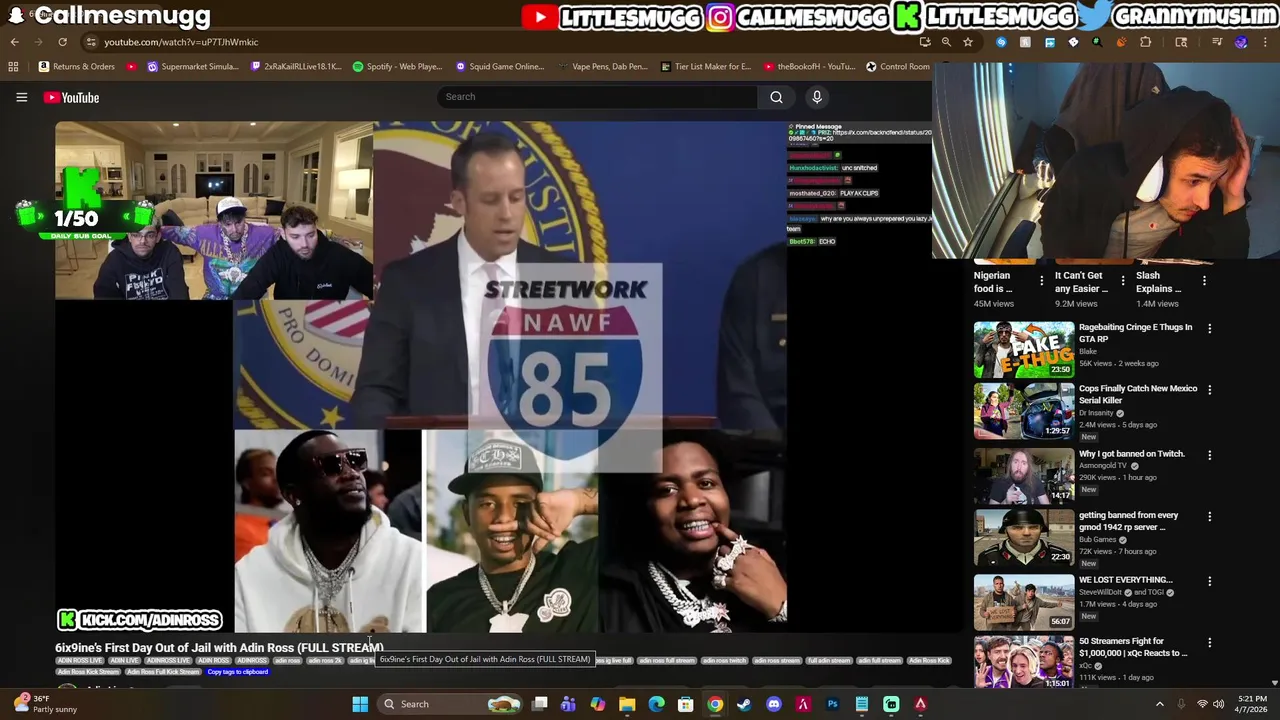Open the Tier List Maker bookmark

pyautogui.click(x=705, y=67)
